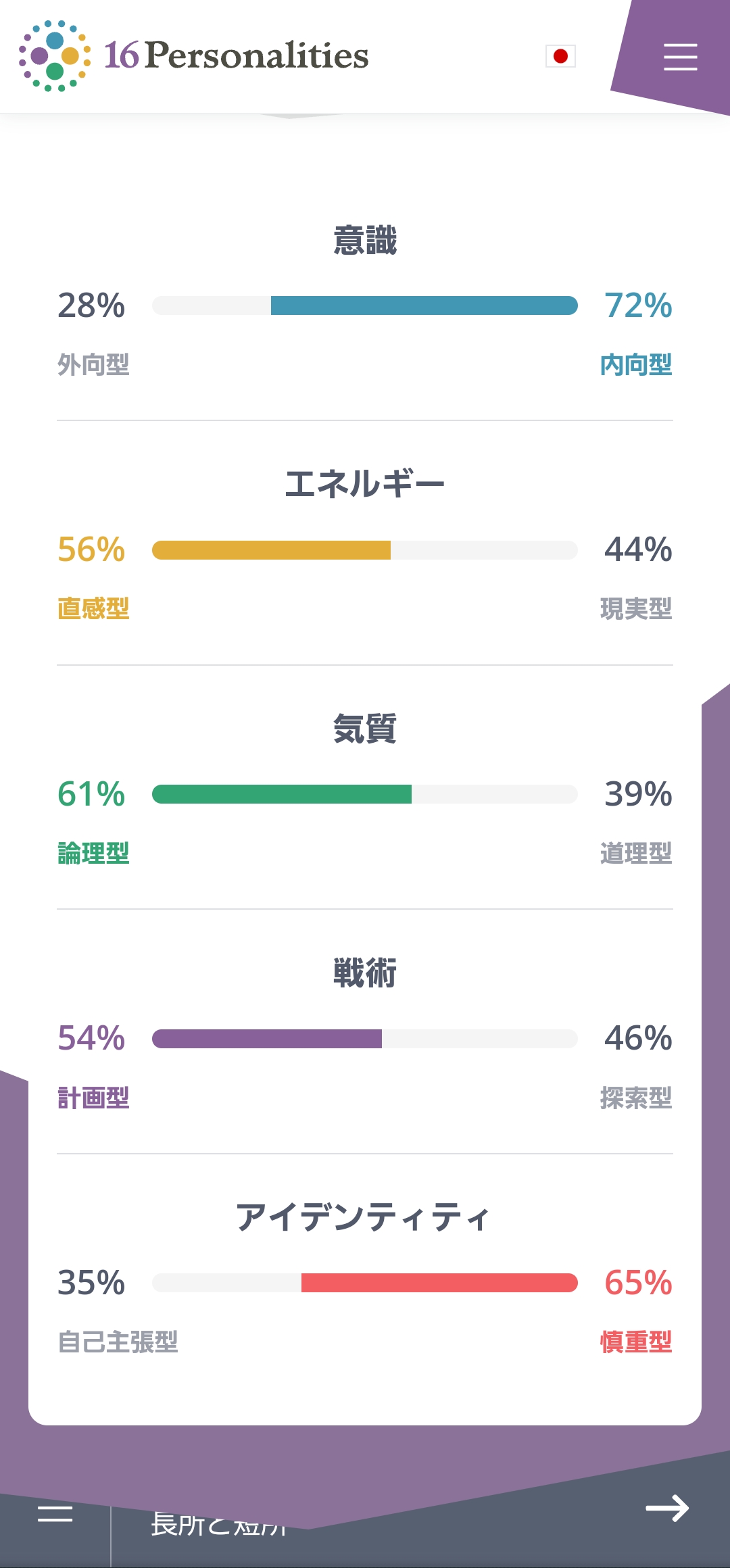Viewport: 730px width, 1568px height.
Task: Select the 直感型 trait label
Action: [93, 609]
